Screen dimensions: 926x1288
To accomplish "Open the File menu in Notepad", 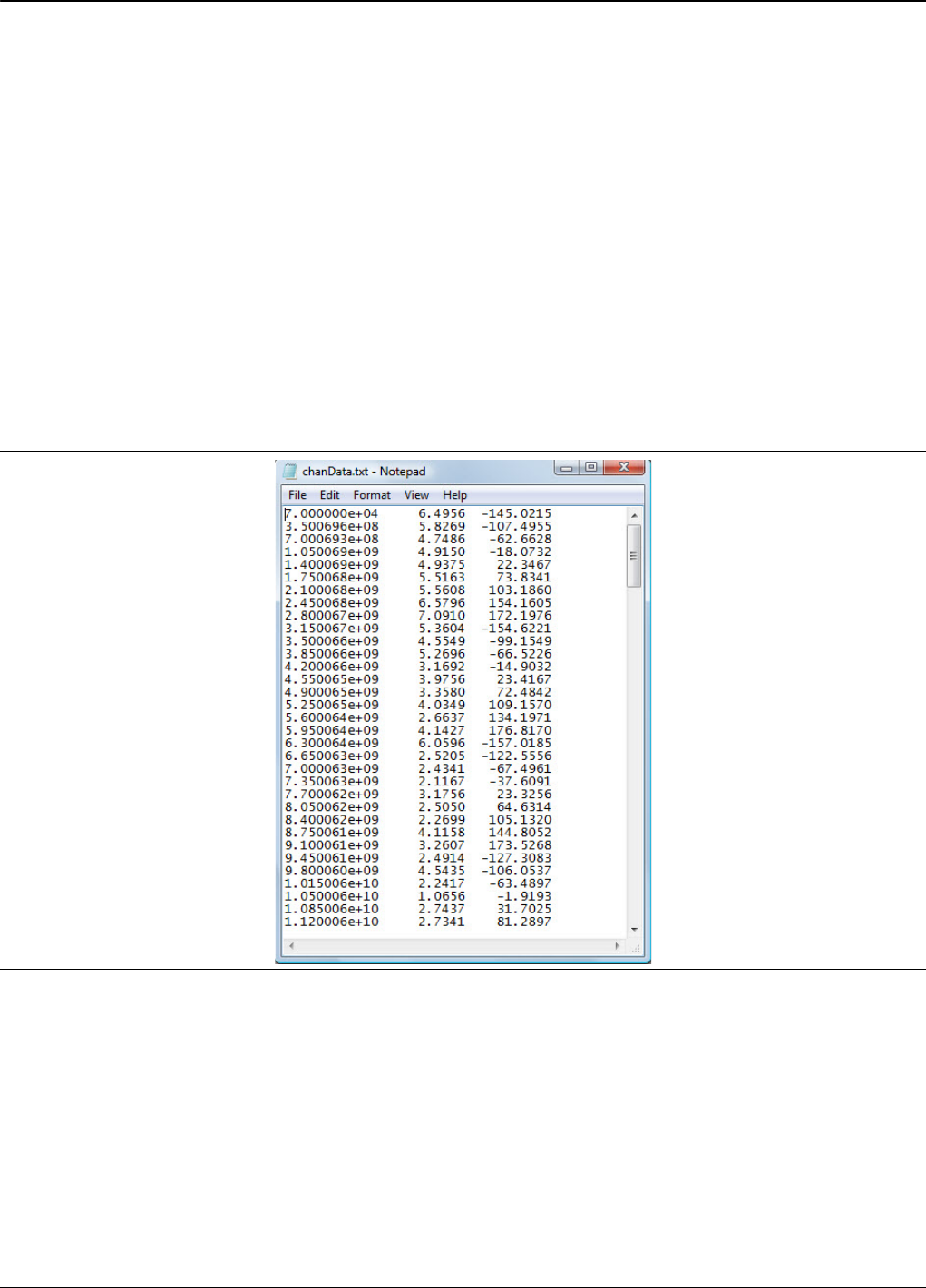I will click(x=297, y=495).
